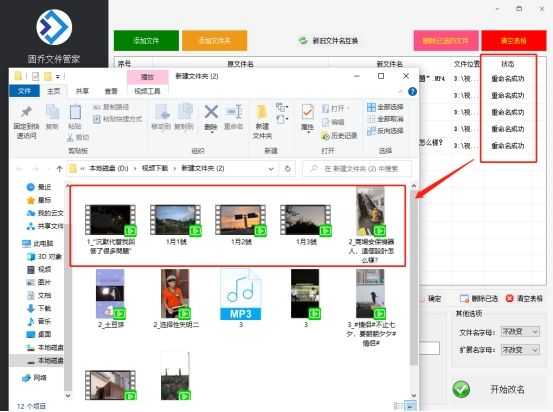Open the 文件 tab in Explorer
The image size is (553, 412).
coord(24,91)
